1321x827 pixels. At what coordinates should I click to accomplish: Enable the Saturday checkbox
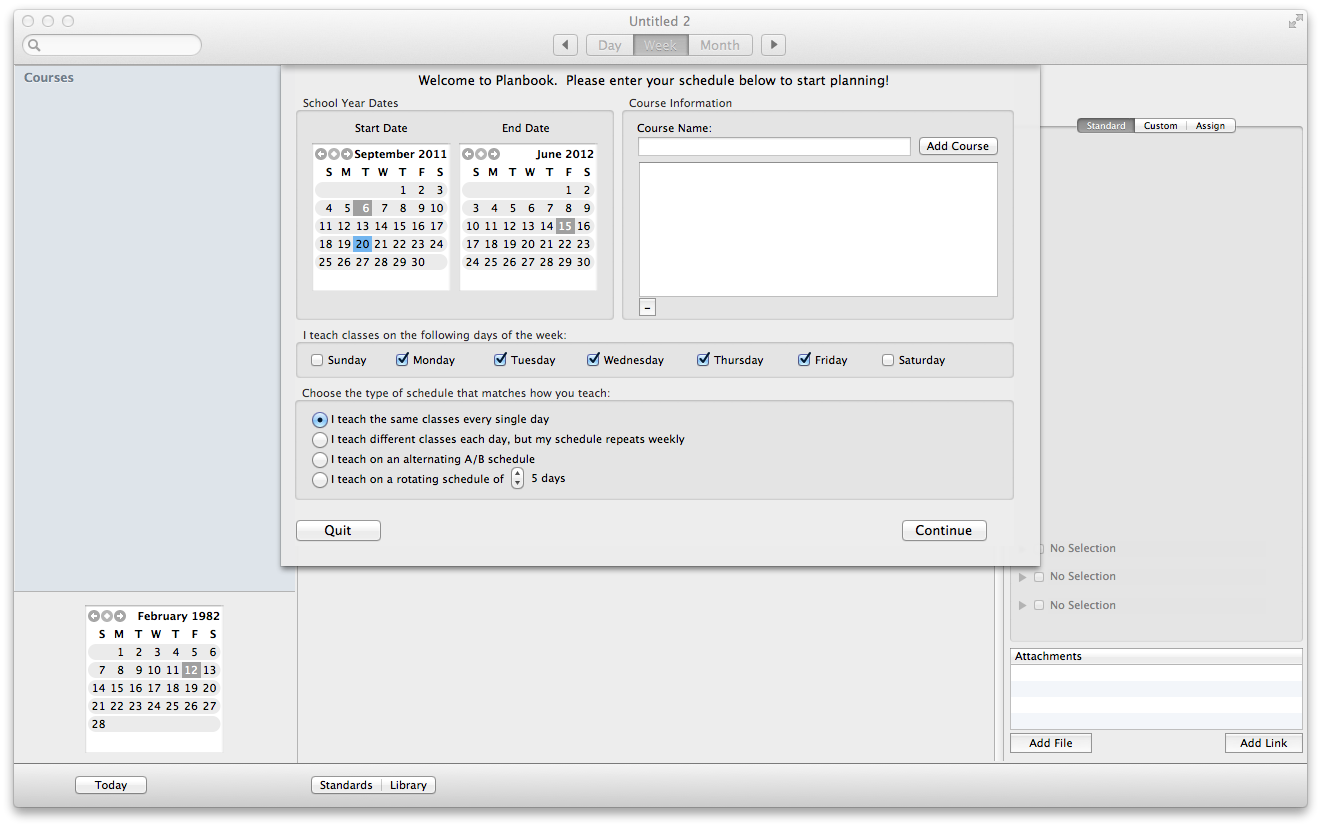[888, 360]
